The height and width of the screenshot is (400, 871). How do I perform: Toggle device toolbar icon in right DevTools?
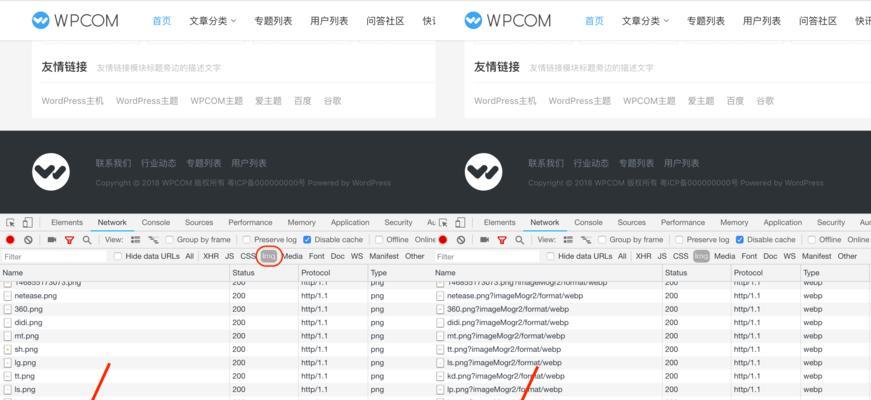tap(460, 223)
